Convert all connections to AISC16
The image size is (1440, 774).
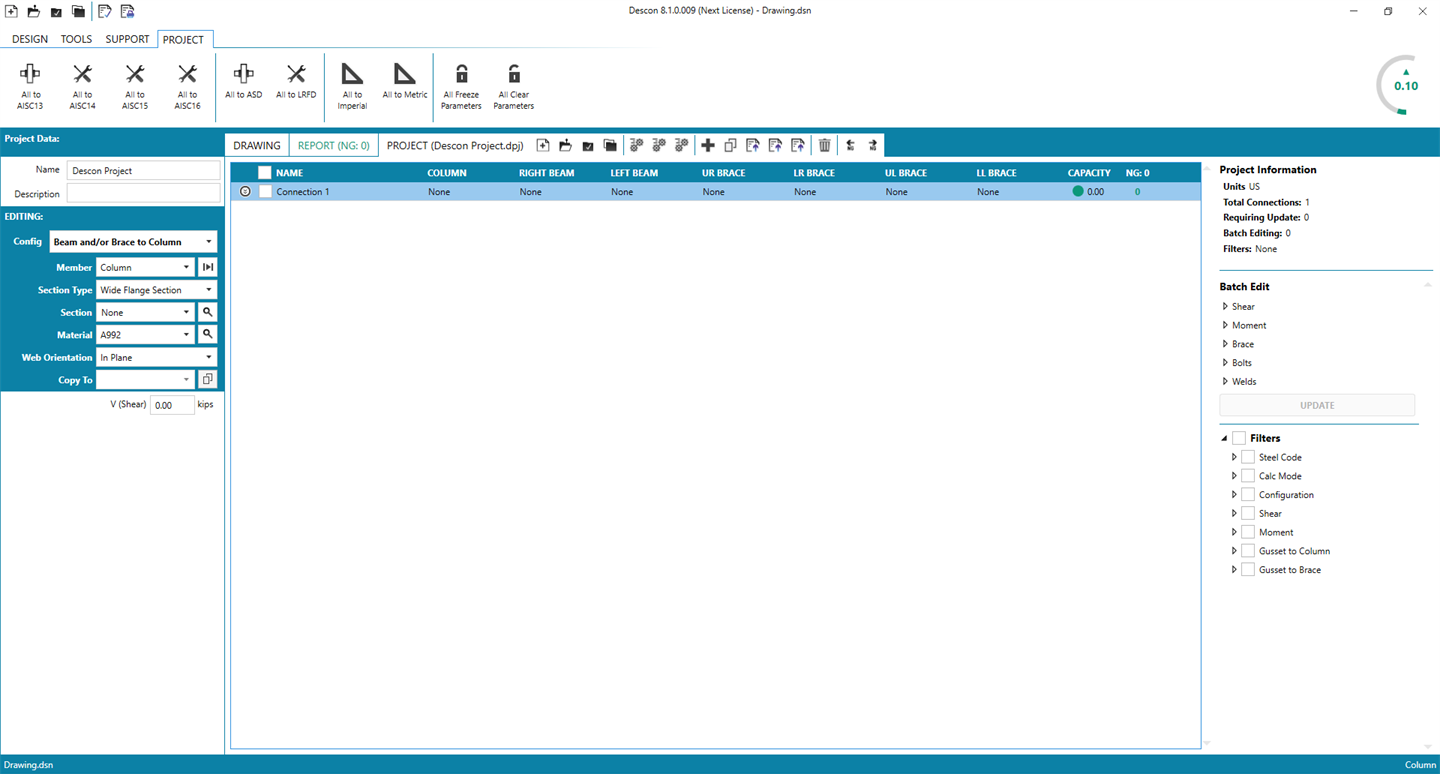coord(187,74)
